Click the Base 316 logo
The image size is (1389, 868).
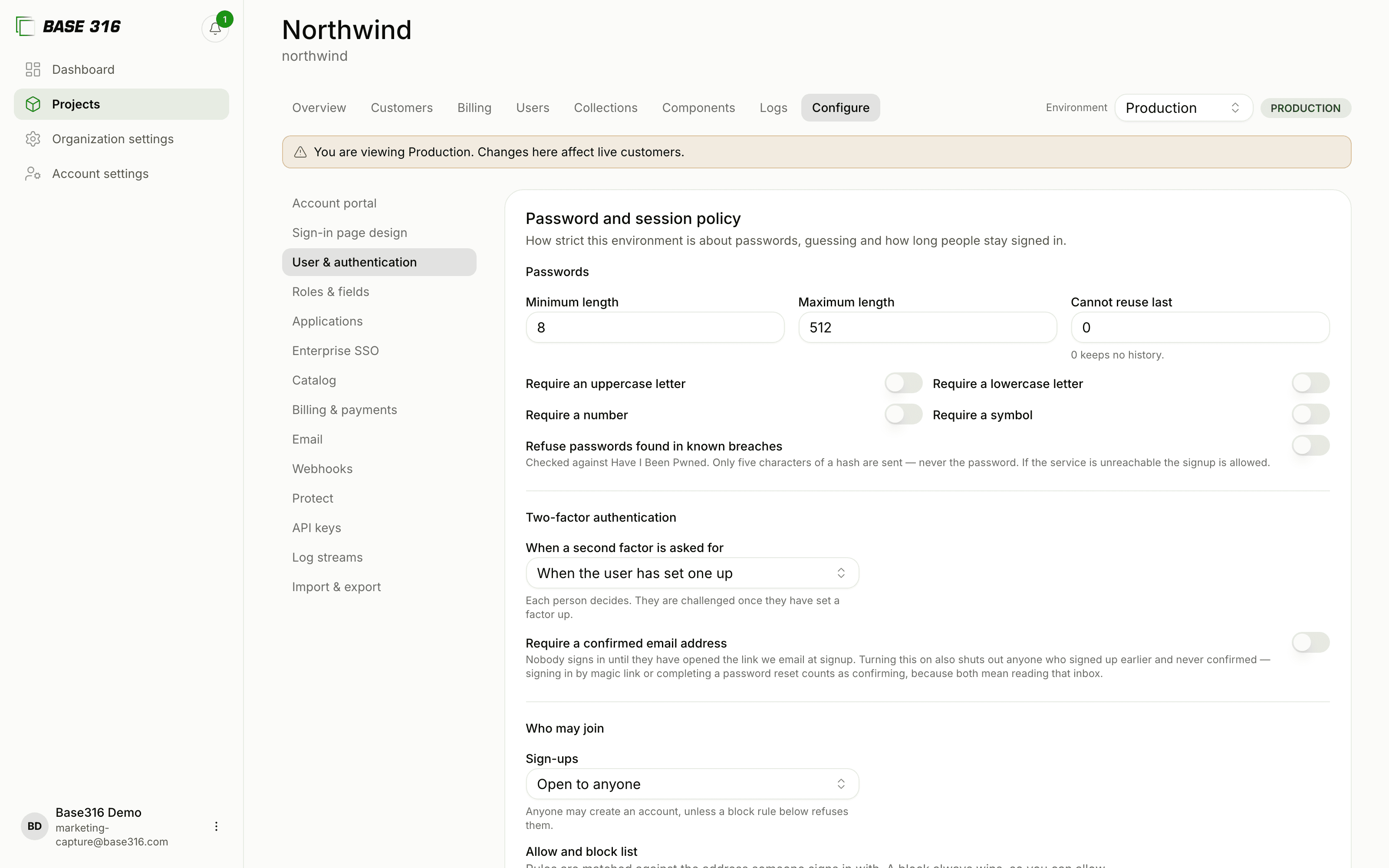click(x=68, y=26)
